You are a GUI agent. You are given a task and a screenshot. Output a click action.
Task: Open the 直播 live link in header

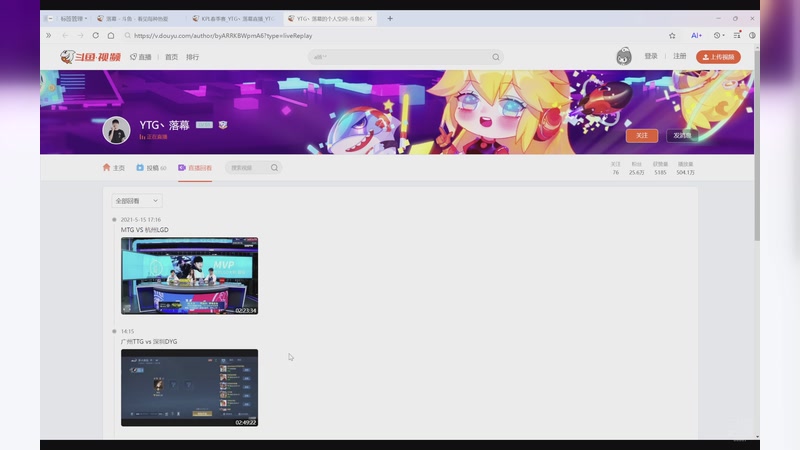pos(141,57)
